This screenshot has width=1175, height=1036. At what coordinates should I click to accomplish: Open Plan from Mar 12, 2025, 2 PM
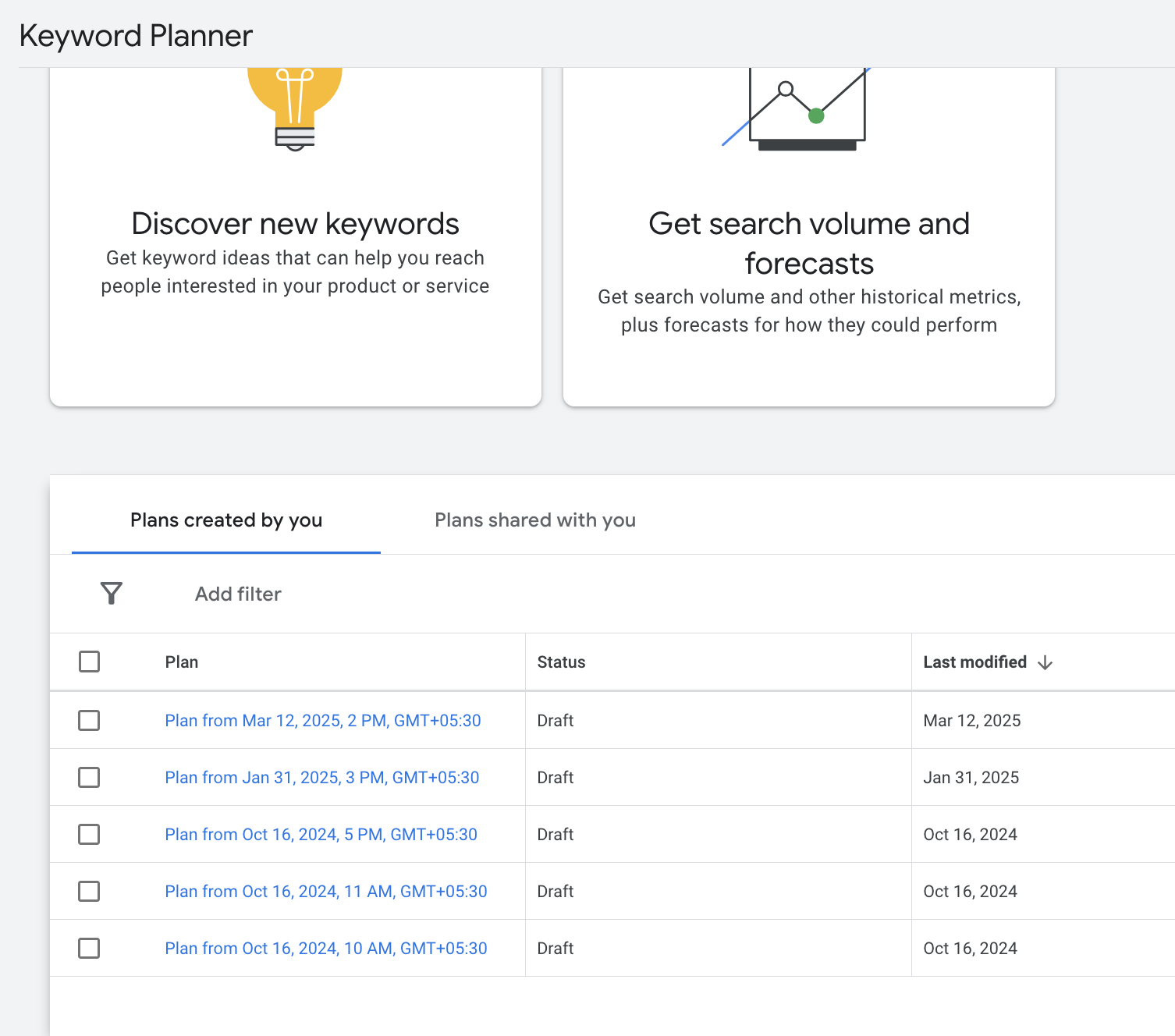point(323,720)
